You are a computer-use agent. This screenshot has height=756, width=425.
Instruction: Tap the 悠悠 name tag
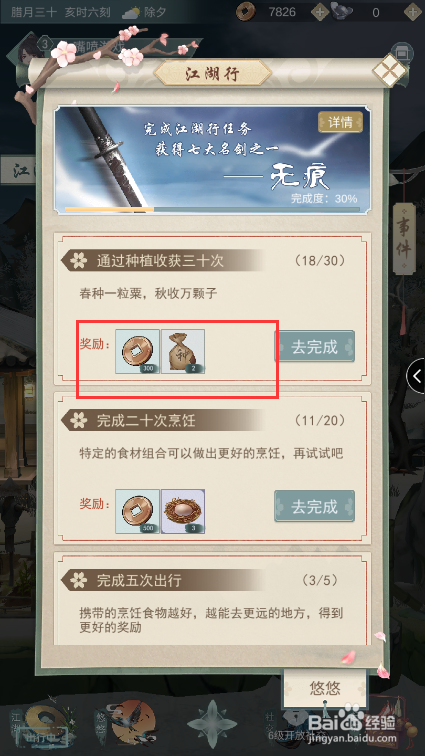325,688
